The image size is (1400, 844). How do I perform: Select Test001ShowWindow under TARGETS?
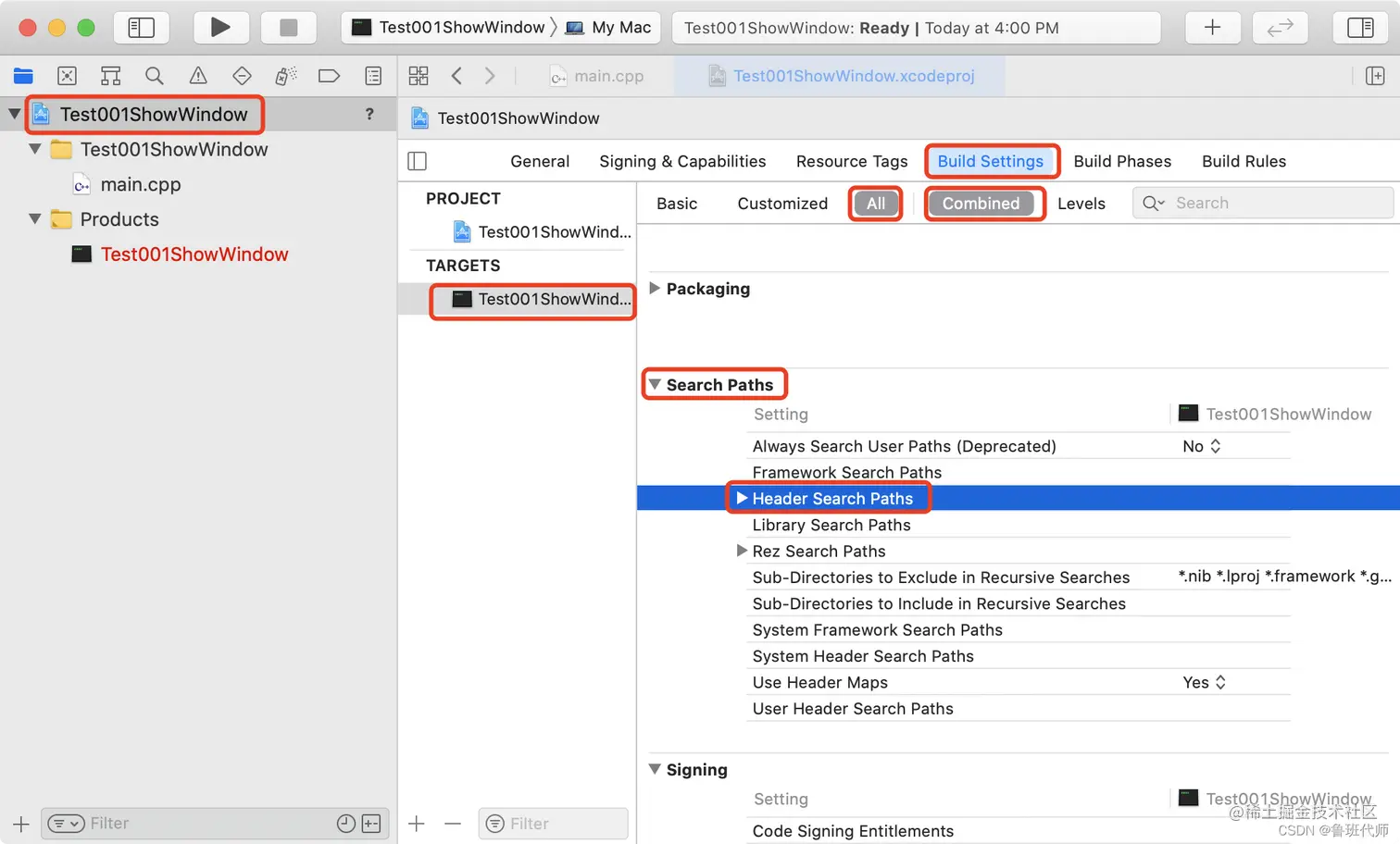point(542,299)
